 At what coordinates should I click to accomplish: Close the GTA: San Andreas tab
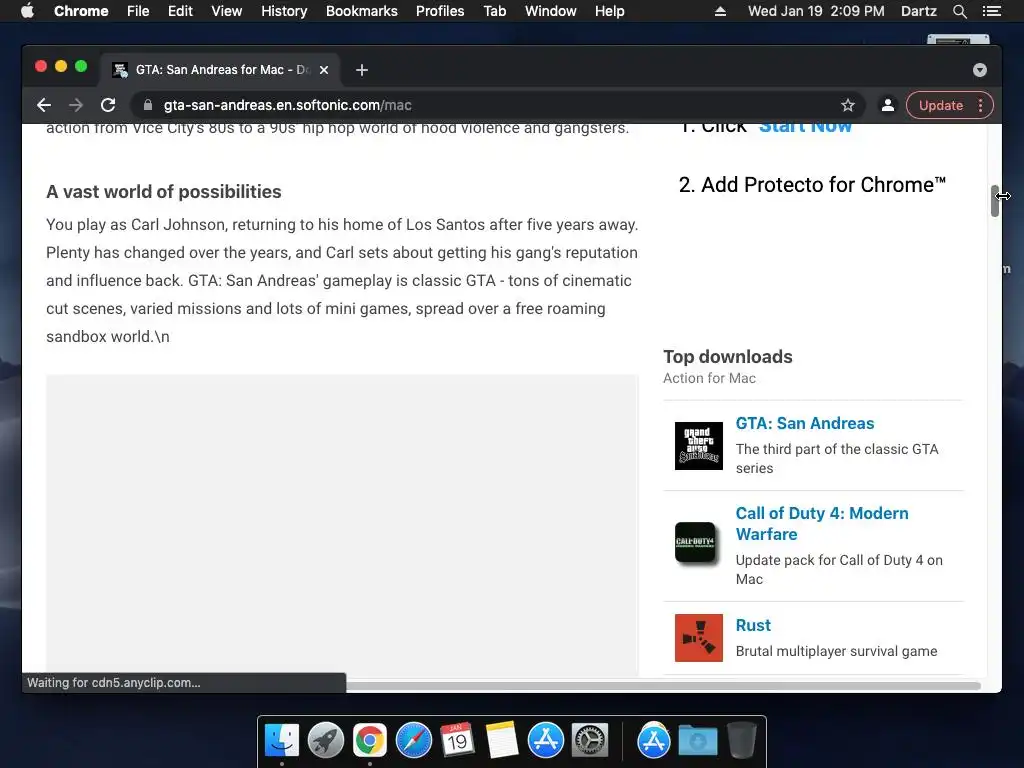[324, 70]
